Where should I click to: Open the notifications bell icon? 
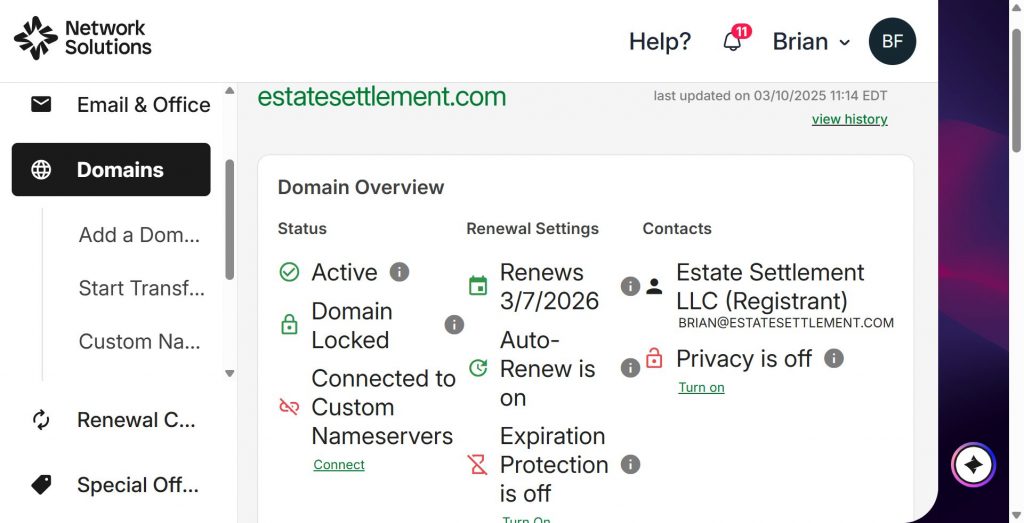pyautogui.click(x=733, y=42)
